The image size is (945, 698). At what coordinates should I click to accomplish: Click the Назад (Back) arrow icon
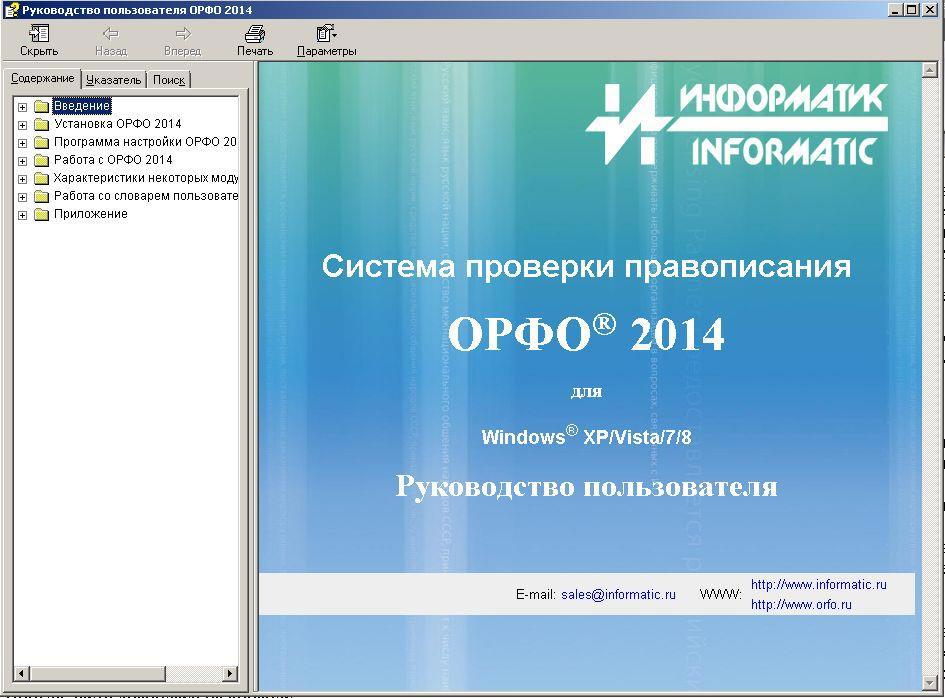[111, 34]
